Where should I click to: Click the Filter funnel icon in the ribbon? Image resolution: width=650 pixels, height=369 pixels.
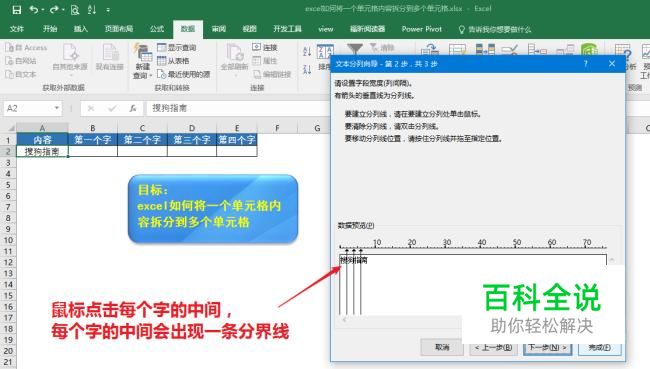pos(355,49)
